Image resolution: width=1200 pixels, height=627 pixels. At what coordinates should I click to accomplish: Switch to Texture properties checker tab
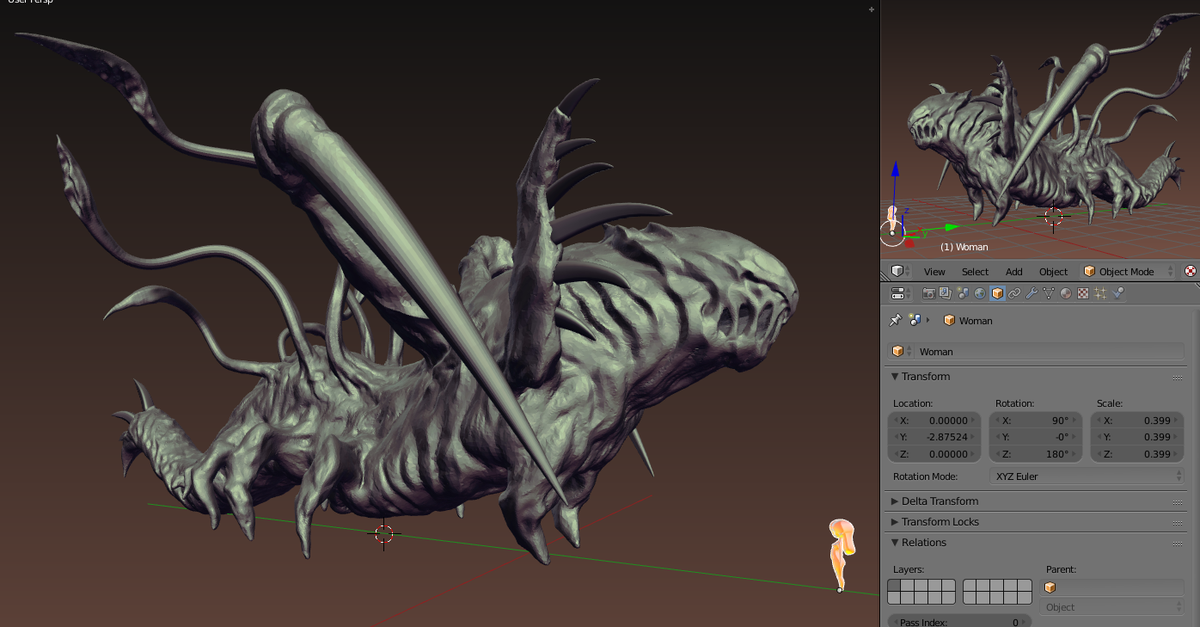[1082, 294]
